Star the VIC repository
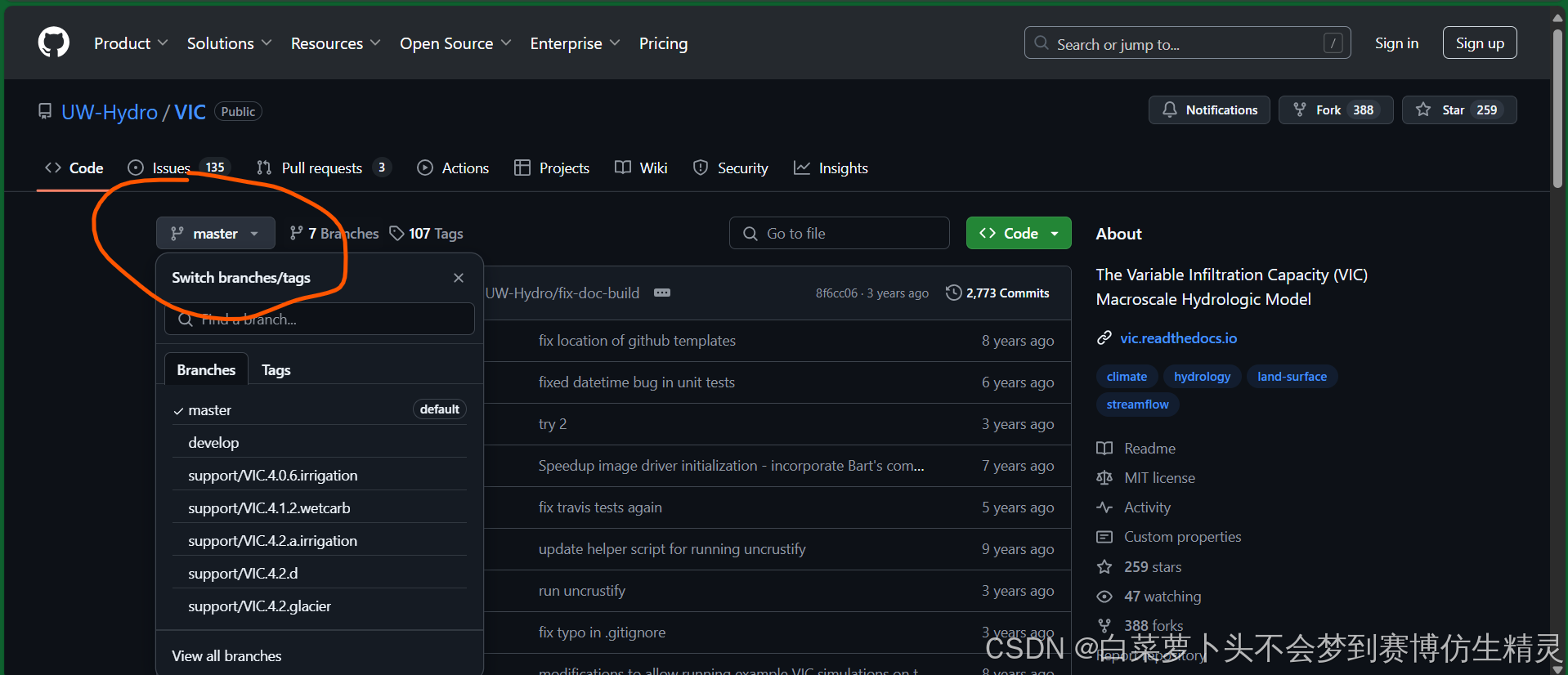Screen dimensions: 1568x675 pyautogui.click(x=1459, y=110)
